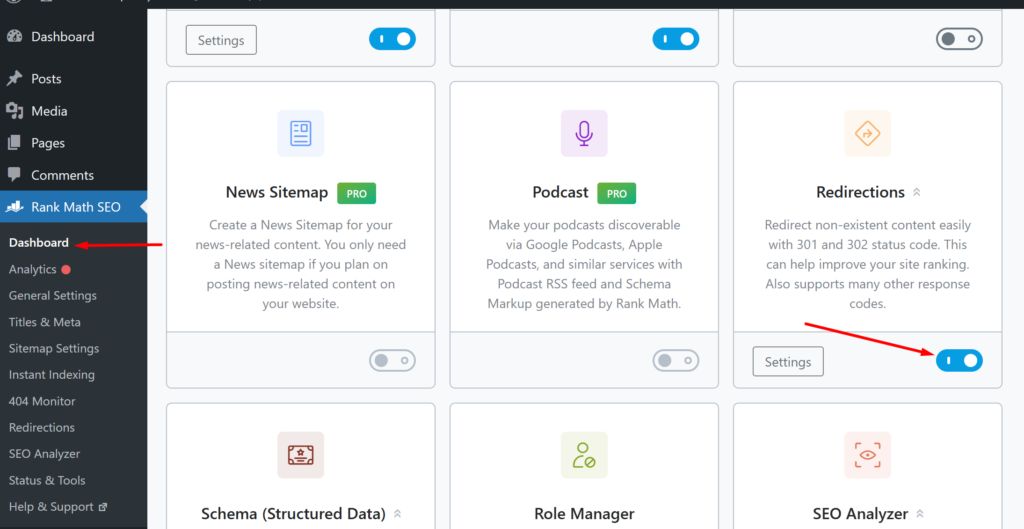Click the Dashboard gauge icon in sidebar

point(14,37)
